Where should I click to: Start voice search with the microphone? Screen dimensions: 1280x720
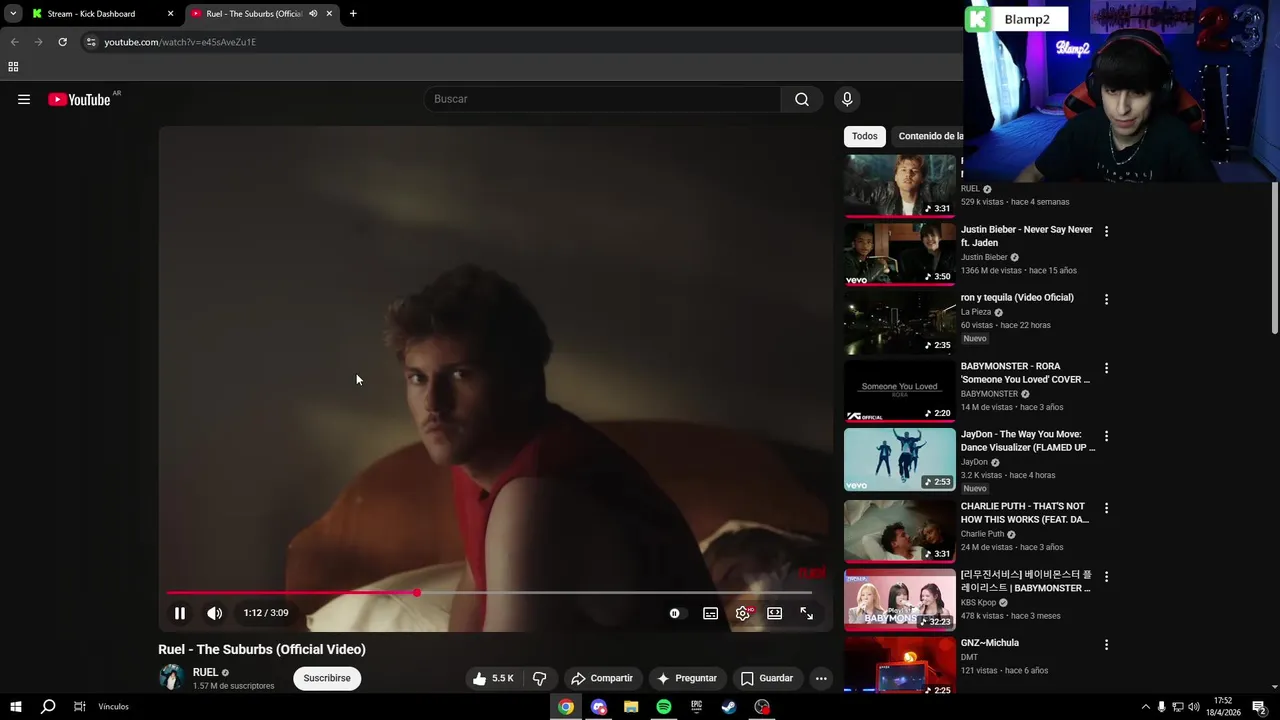pyautogui.click(x=847, y=99)
